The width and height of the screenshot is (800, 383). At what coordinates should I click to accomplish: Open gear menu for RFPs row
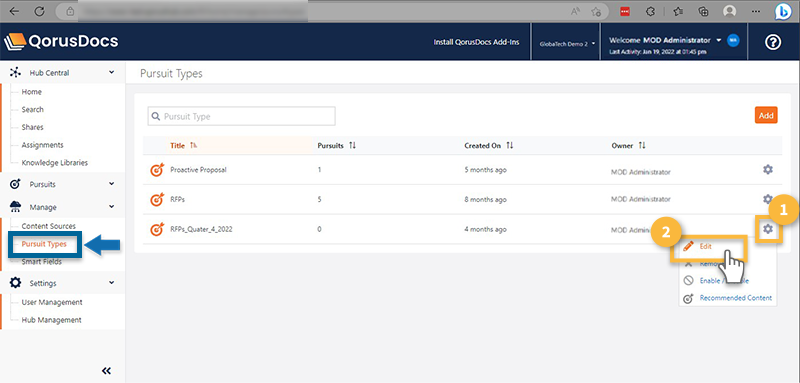click(768, 198)
